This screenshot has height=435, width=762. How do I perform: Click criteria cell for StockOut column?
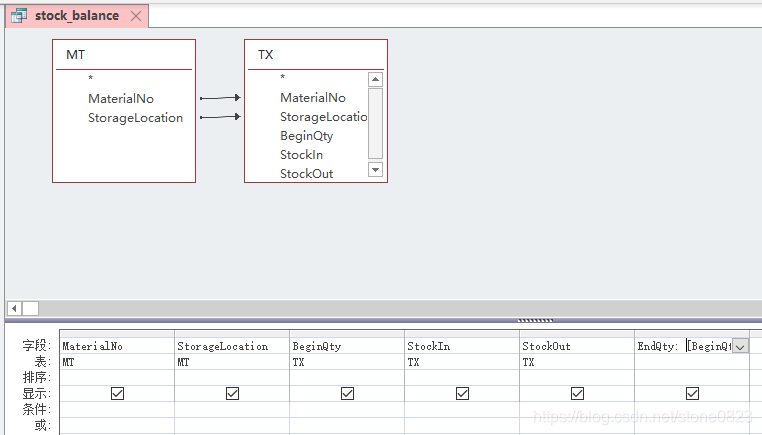[x=577, y=409]
